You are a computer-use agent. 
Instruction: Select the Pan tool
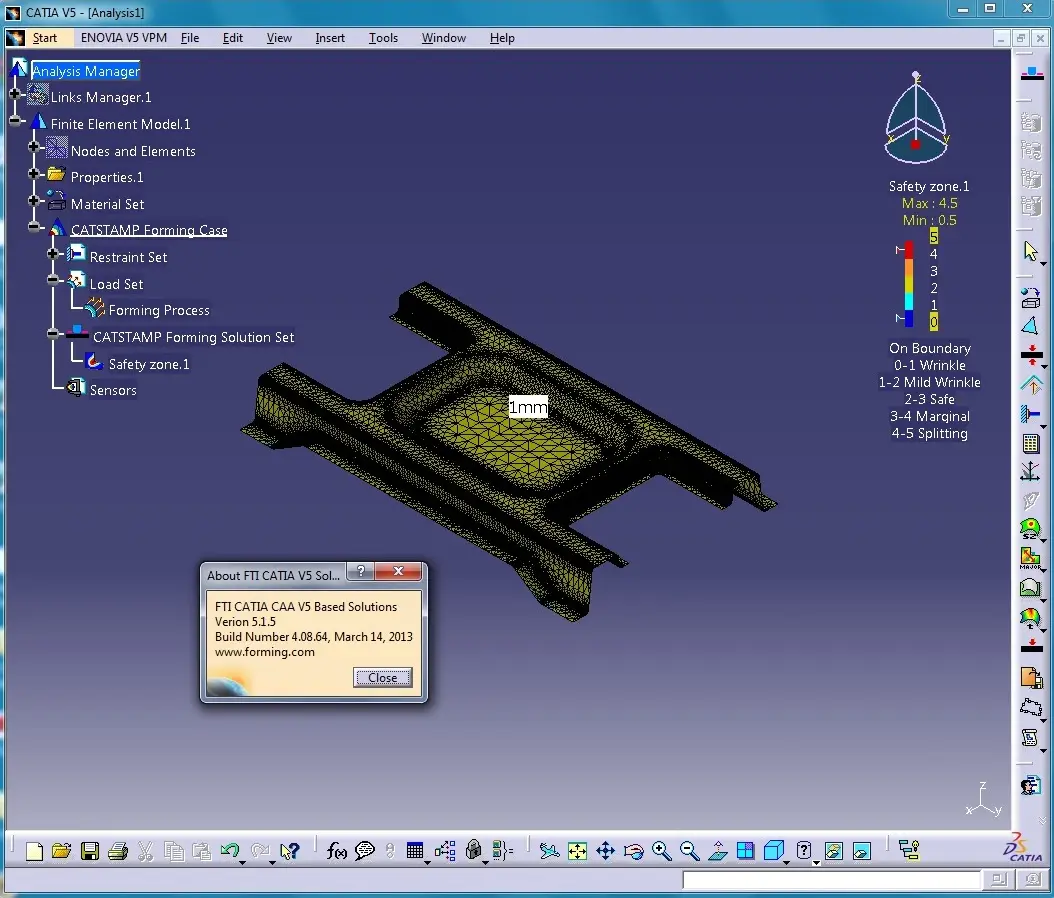[x=606, y=851]
